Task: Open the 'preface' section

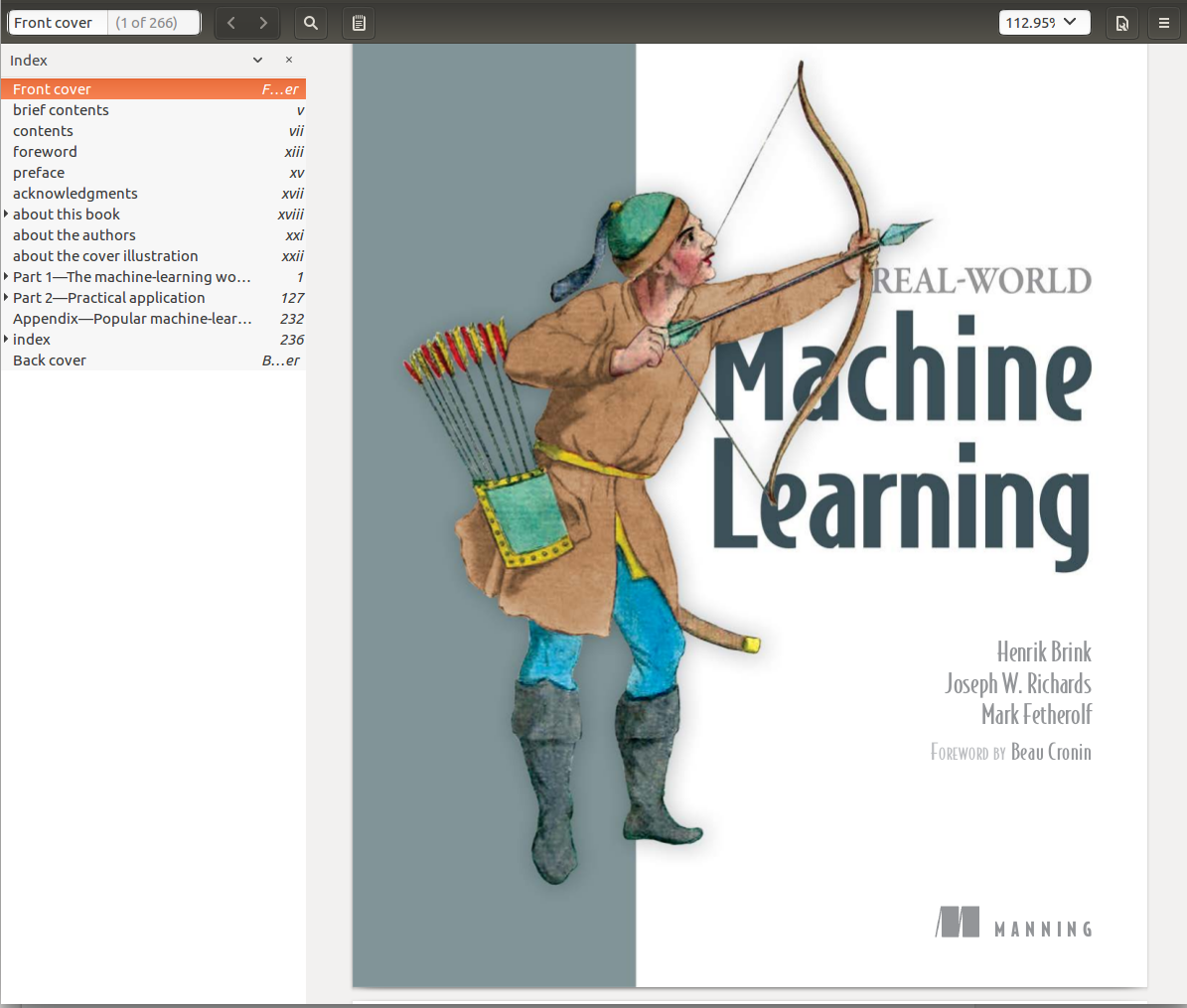Action: 154,173
